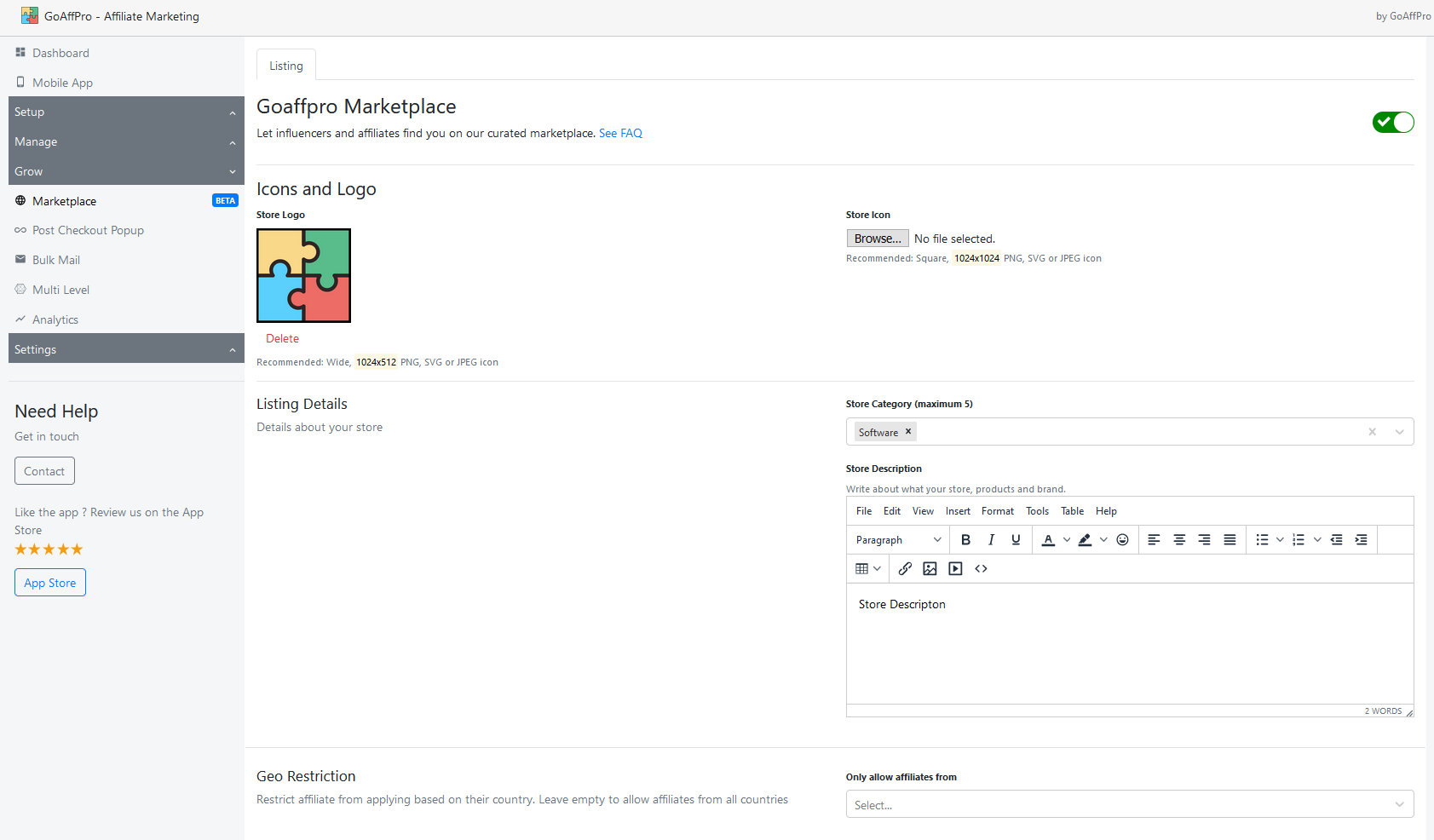The image size is (1434, 840).
Task: Open the emoticons picker
Action: coord(1122,539)
